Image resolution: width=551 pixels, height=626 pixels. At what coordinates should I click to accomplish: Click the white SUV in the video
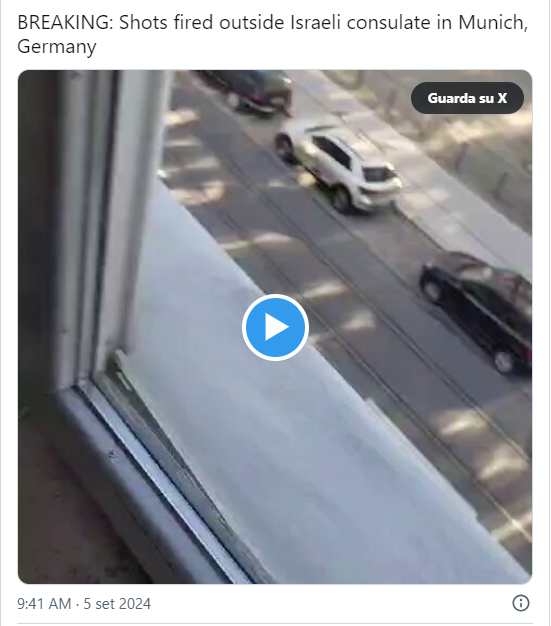click(339, 168)
